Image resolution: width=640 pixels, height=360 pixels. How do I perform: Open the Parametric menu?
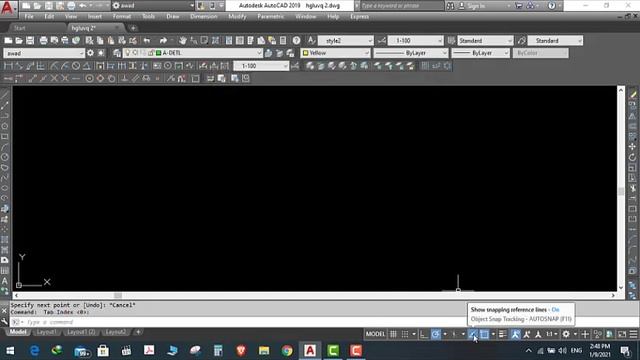pyautogui.click(x=270, y=17)
